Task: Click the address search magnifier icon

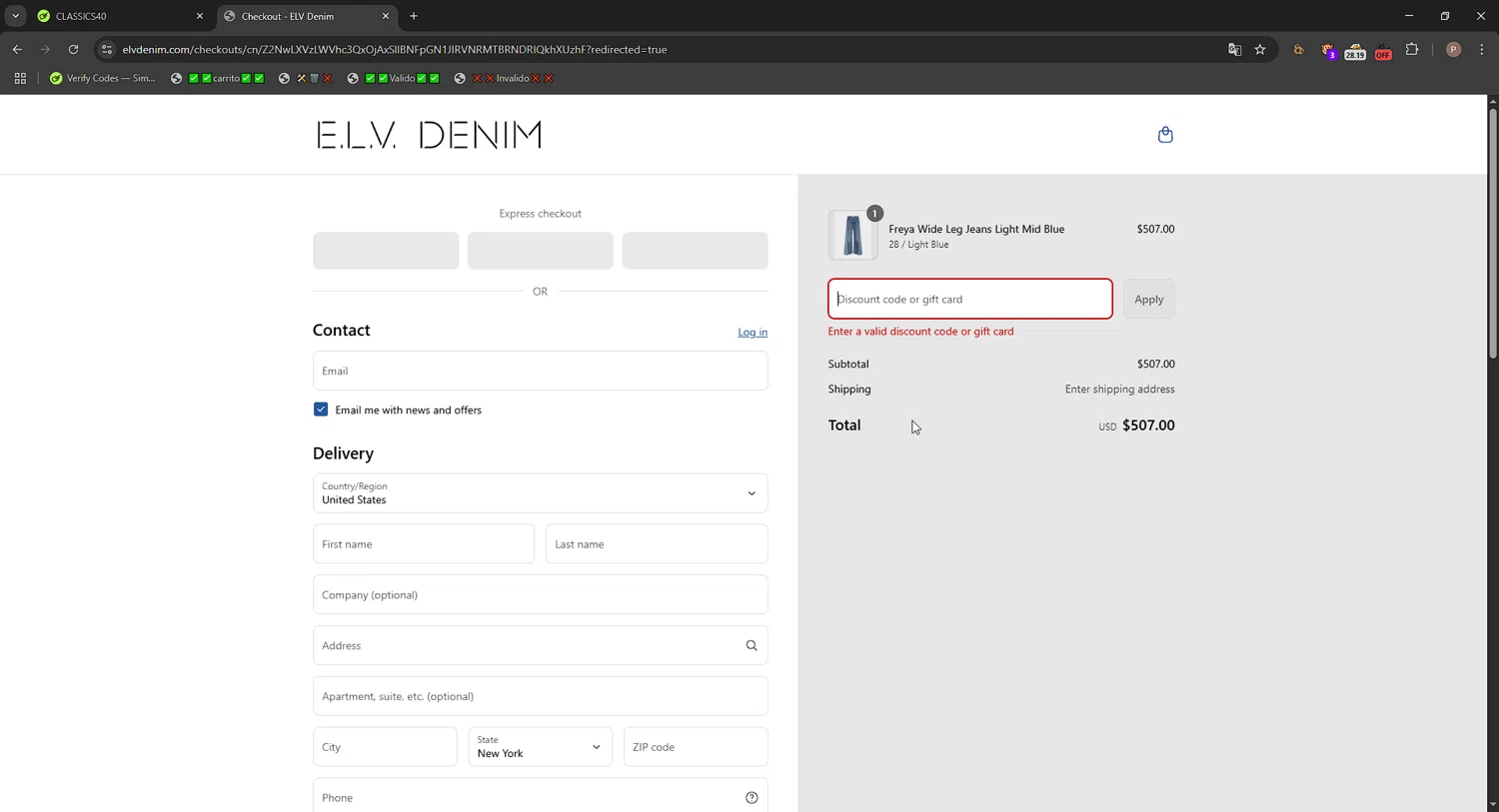Action: click(751, 645)
